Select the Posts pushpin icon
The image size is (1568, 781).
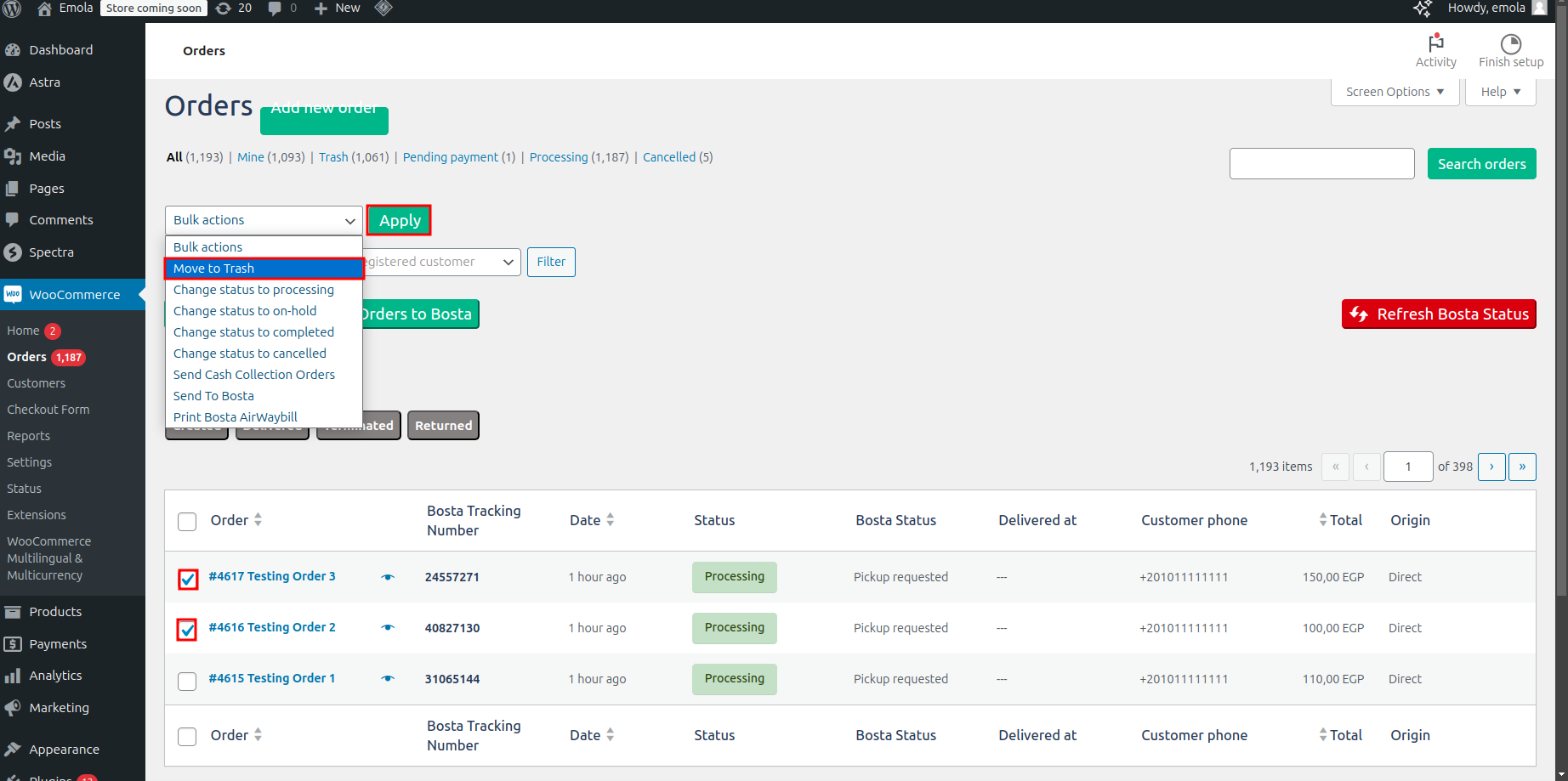tap(13, 124)
